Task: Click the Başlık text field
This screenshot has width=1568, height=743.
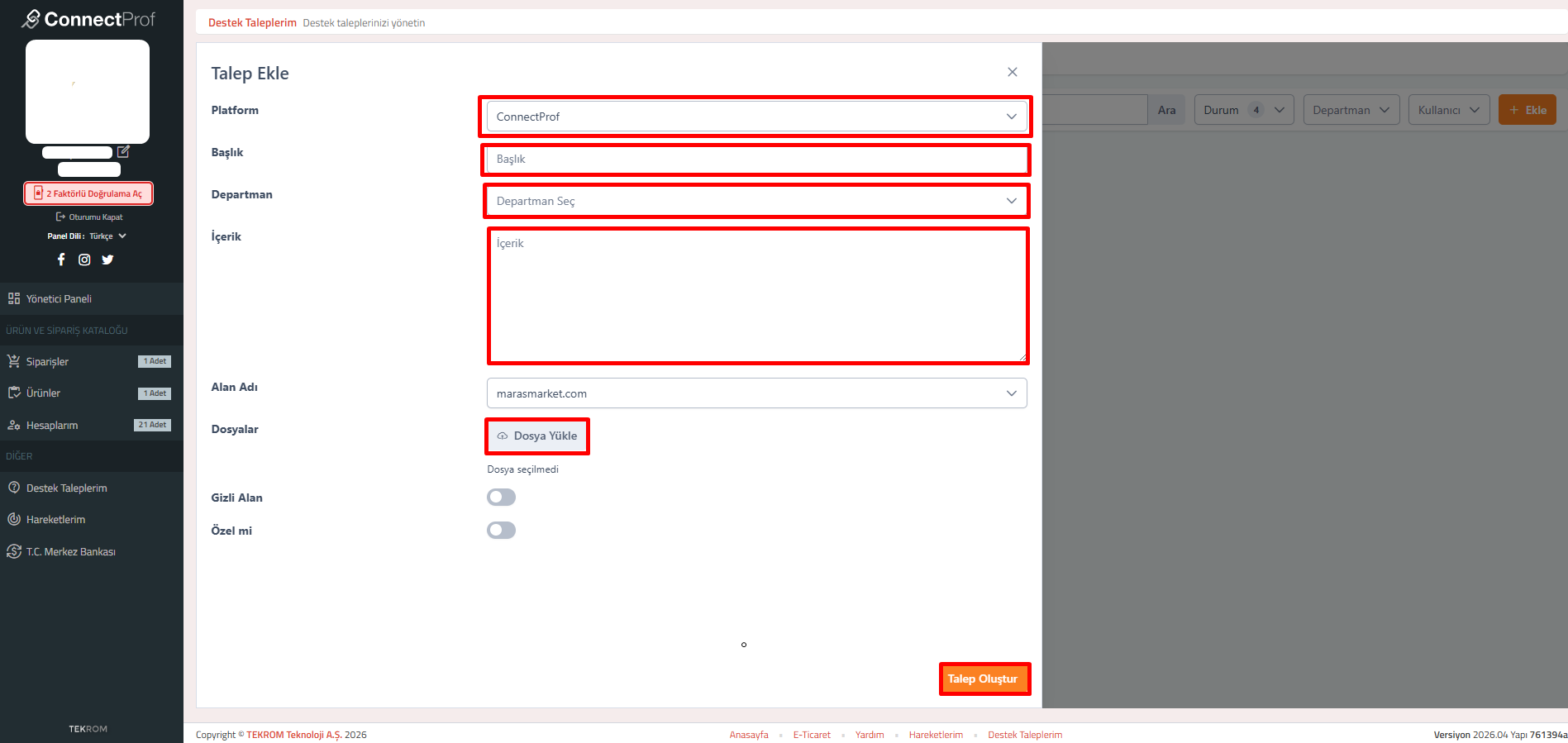Action: point(755,160)
